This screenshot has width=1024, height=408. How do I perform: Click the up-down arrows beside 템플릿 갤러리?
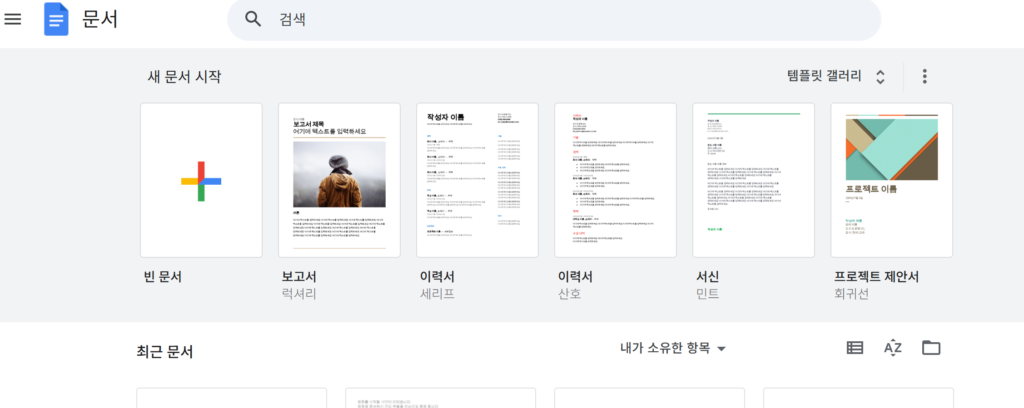880,77
